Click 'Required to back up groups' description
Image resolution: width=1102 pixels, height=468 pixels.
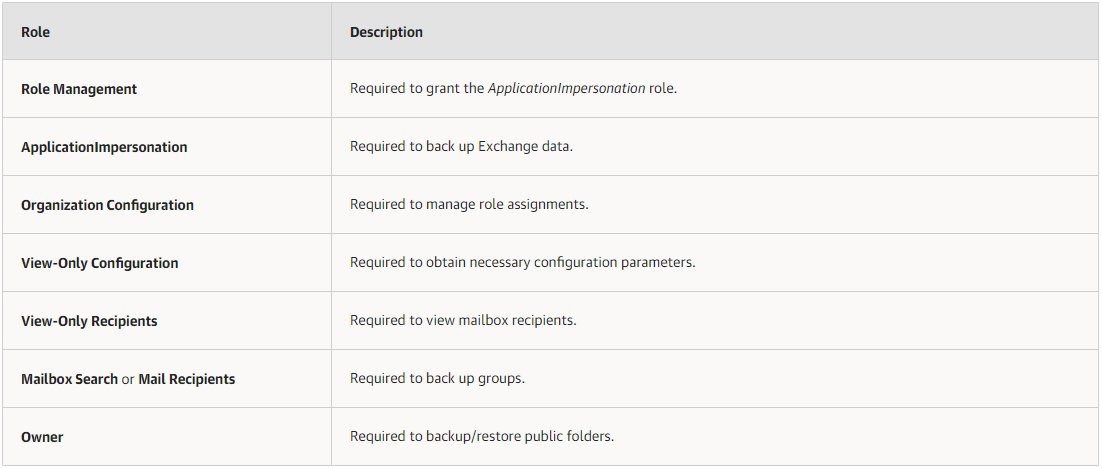click(x=438, y=379)
